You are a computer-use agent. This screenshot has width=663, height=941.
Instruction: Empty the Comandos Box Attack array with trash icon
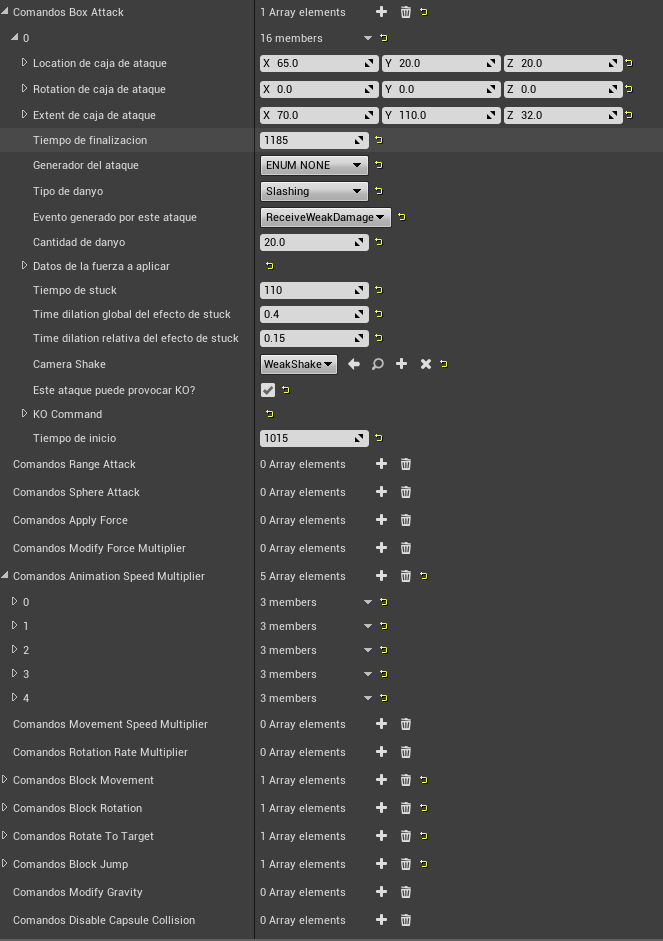[x=405, y=12]
